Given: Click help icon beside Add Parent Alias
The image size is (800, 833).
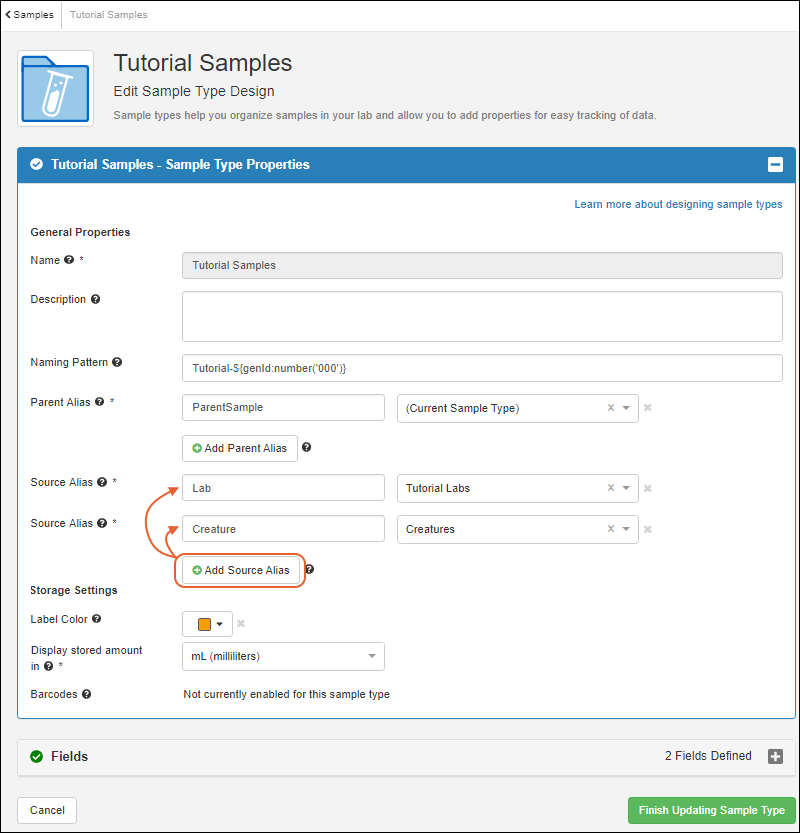Looking at the screenshot, I should 306,448.
